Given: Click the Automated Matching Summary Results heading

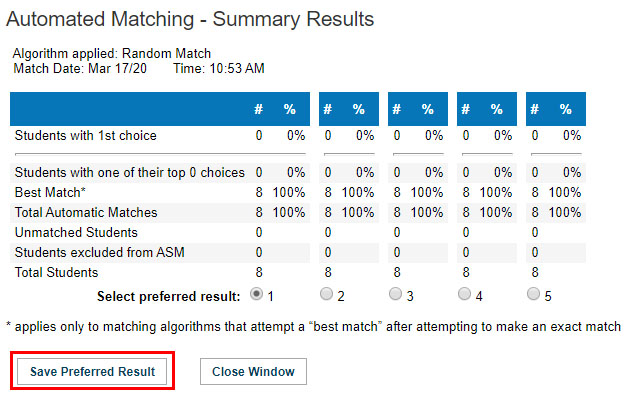Looking at the screenshot, I should [190, 19].
